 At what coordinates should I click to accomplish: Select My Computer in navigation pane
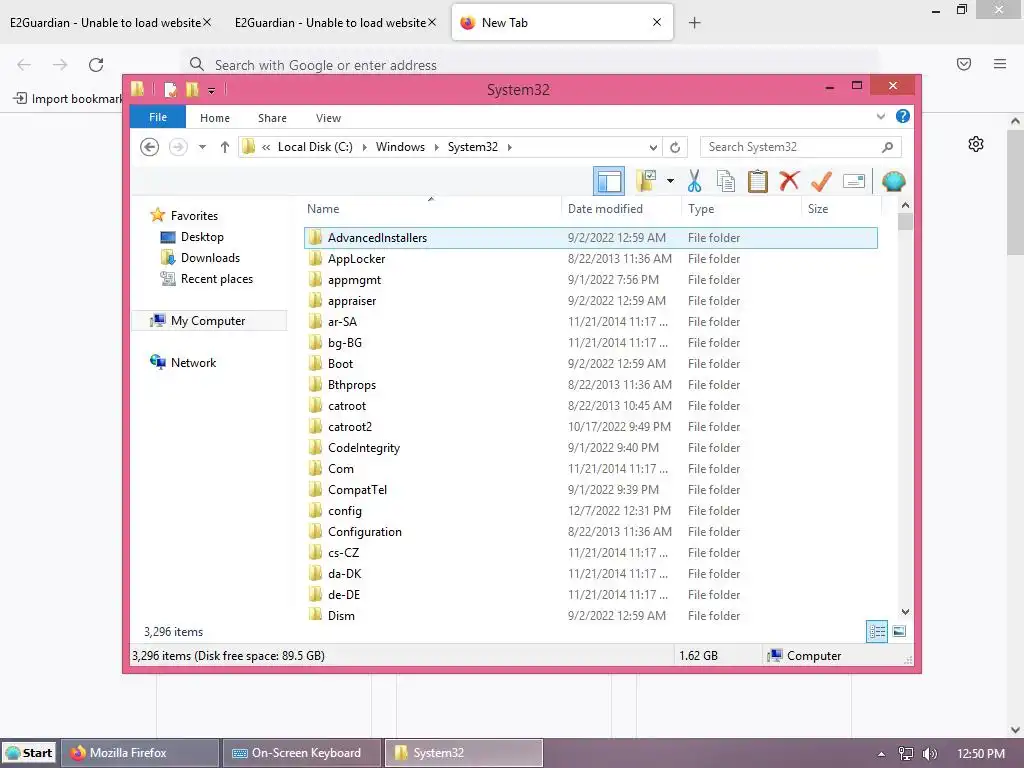208,321
